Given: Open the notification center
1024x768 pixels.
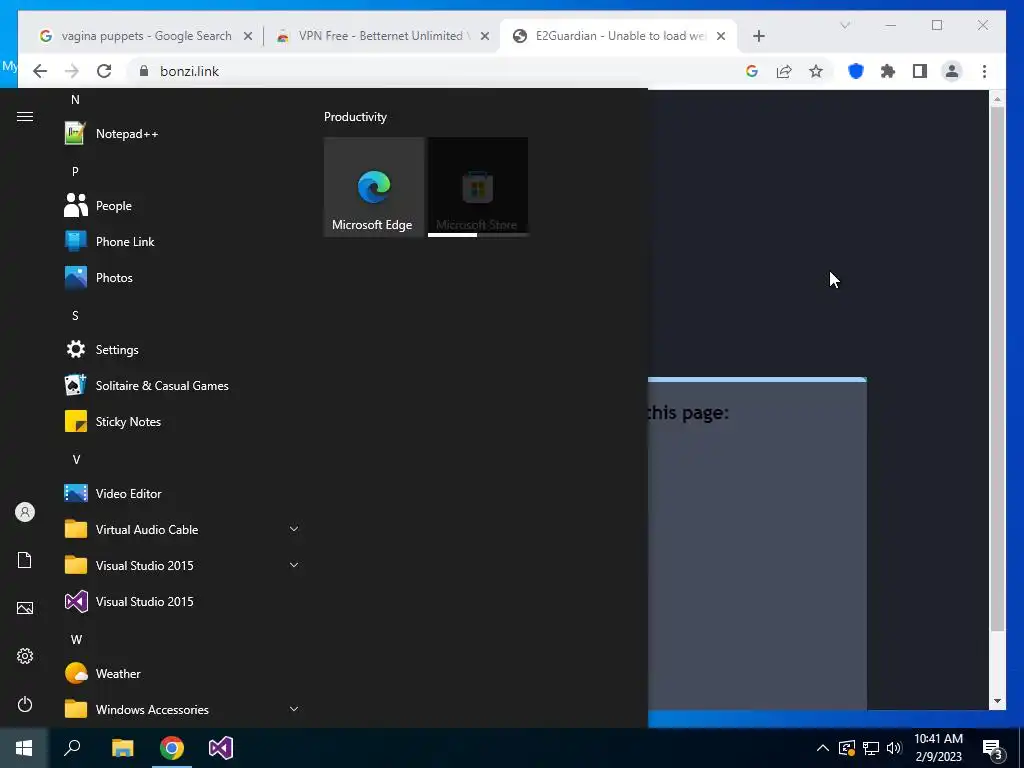Looking at the screenshot, I should tap(993, 749).
